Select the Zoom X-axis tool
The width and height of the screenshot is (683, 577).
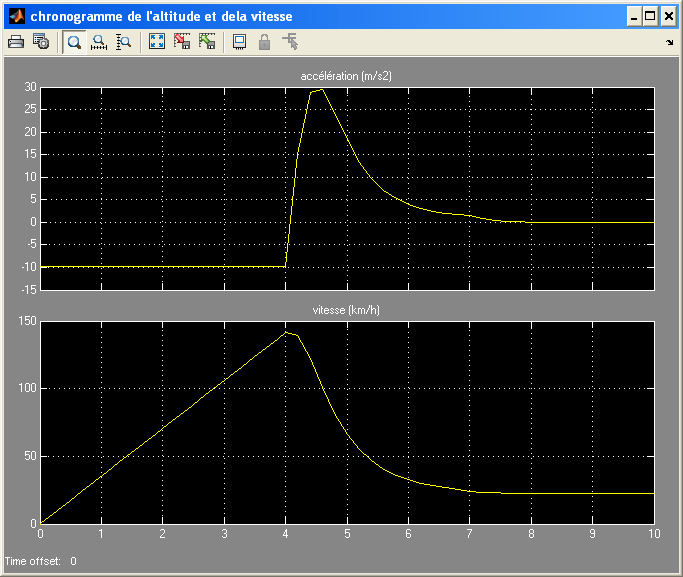coord(99,42)
